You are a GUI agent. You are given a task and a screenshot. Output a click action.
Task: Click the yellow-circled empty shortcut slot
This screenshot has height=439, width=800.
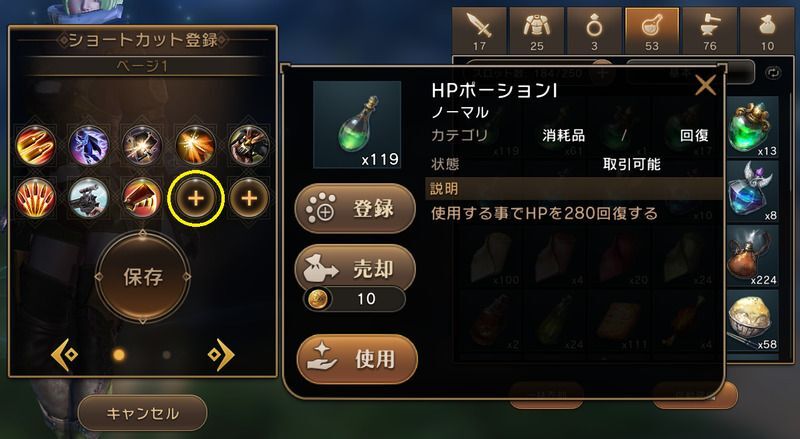(x=196, y=198)
